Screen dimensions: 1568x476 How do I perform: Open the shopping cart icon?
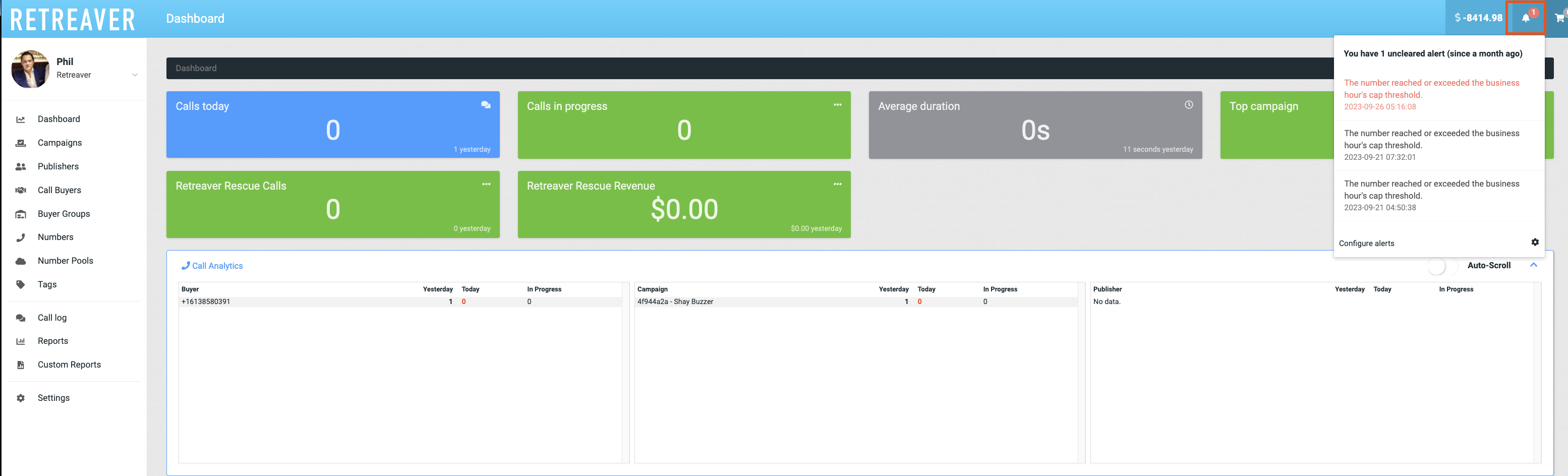[1559, 18]
